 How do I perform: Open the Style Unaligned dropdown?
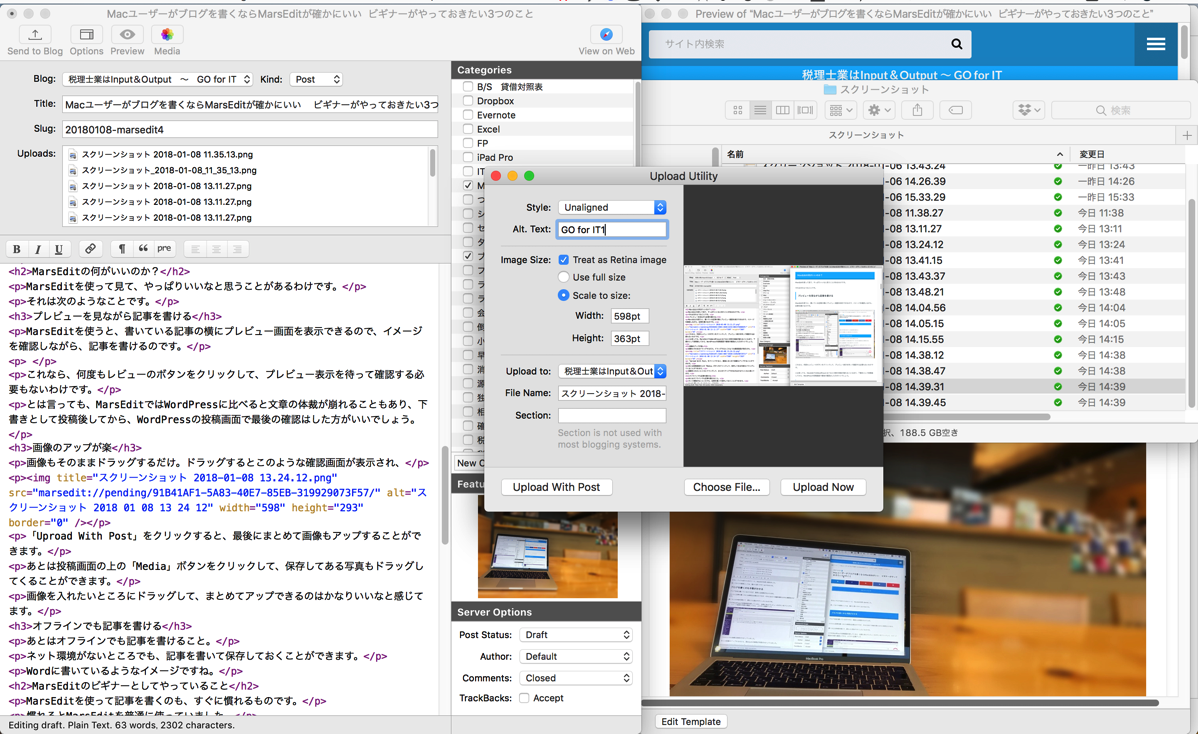(x=613, y=207)
